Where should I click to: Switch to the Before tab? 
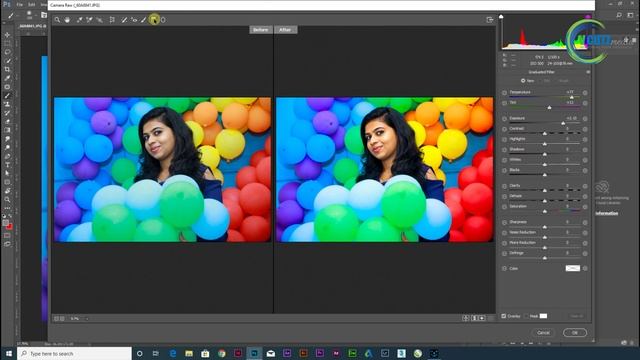tap(261, 30)
